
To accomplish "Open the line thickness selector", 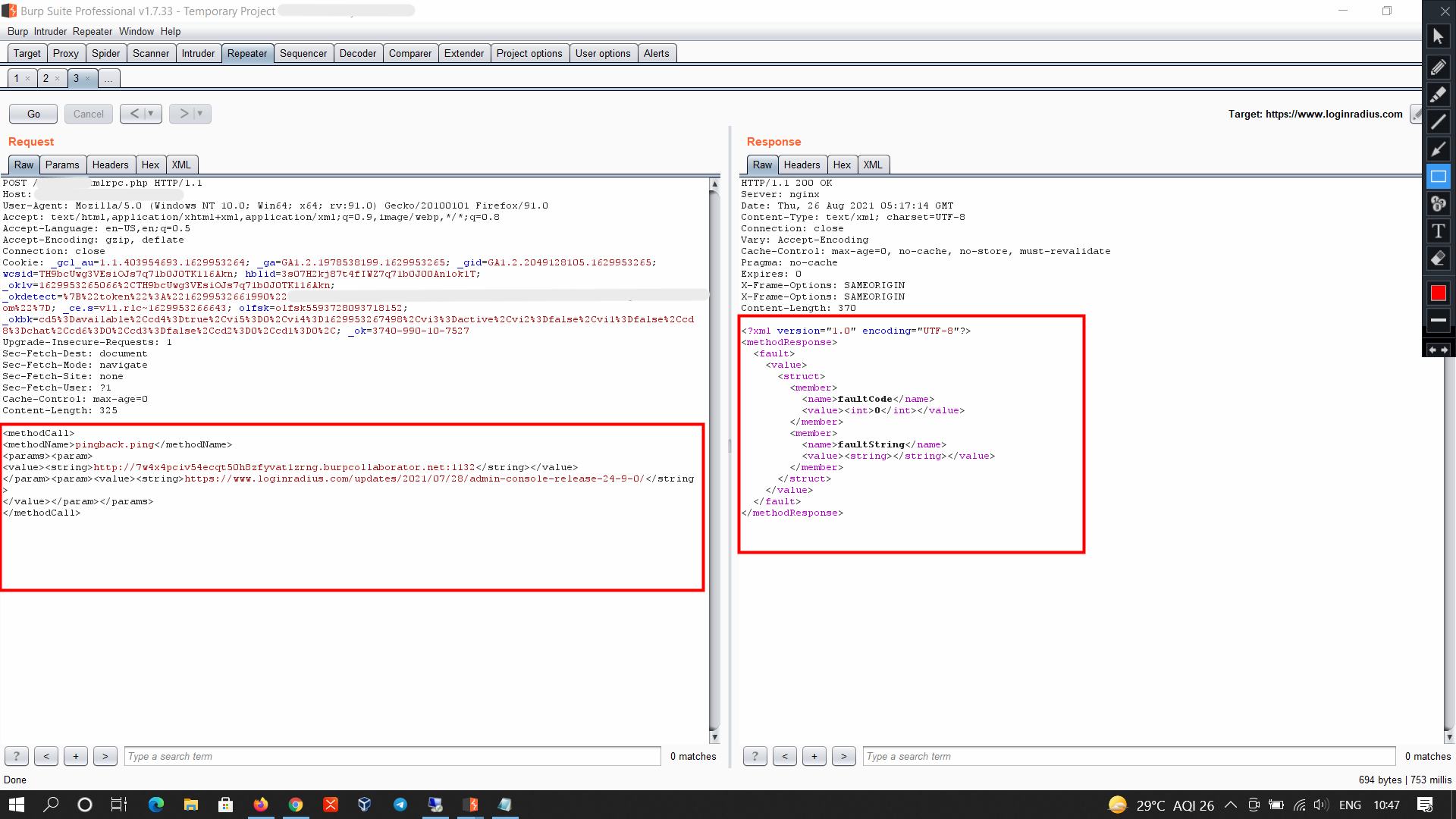I will click(1438, 321).
